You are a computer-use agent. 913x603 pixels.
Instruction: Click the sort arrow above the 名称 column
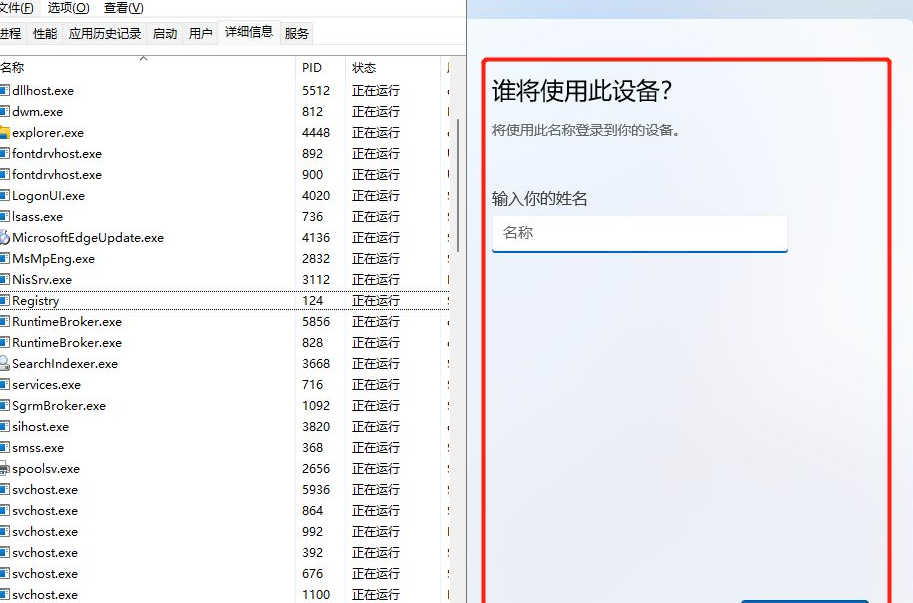[x=143, y=59]
